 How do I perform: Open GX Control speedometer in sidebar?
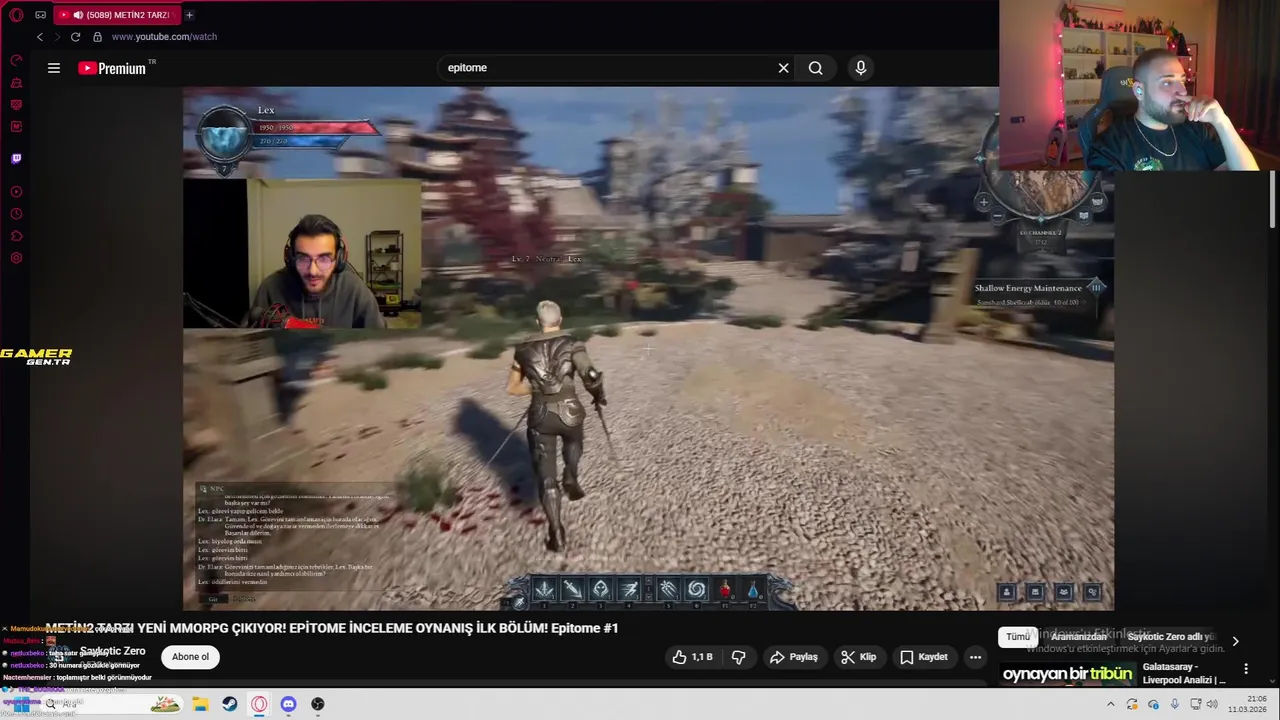(16, 60)
